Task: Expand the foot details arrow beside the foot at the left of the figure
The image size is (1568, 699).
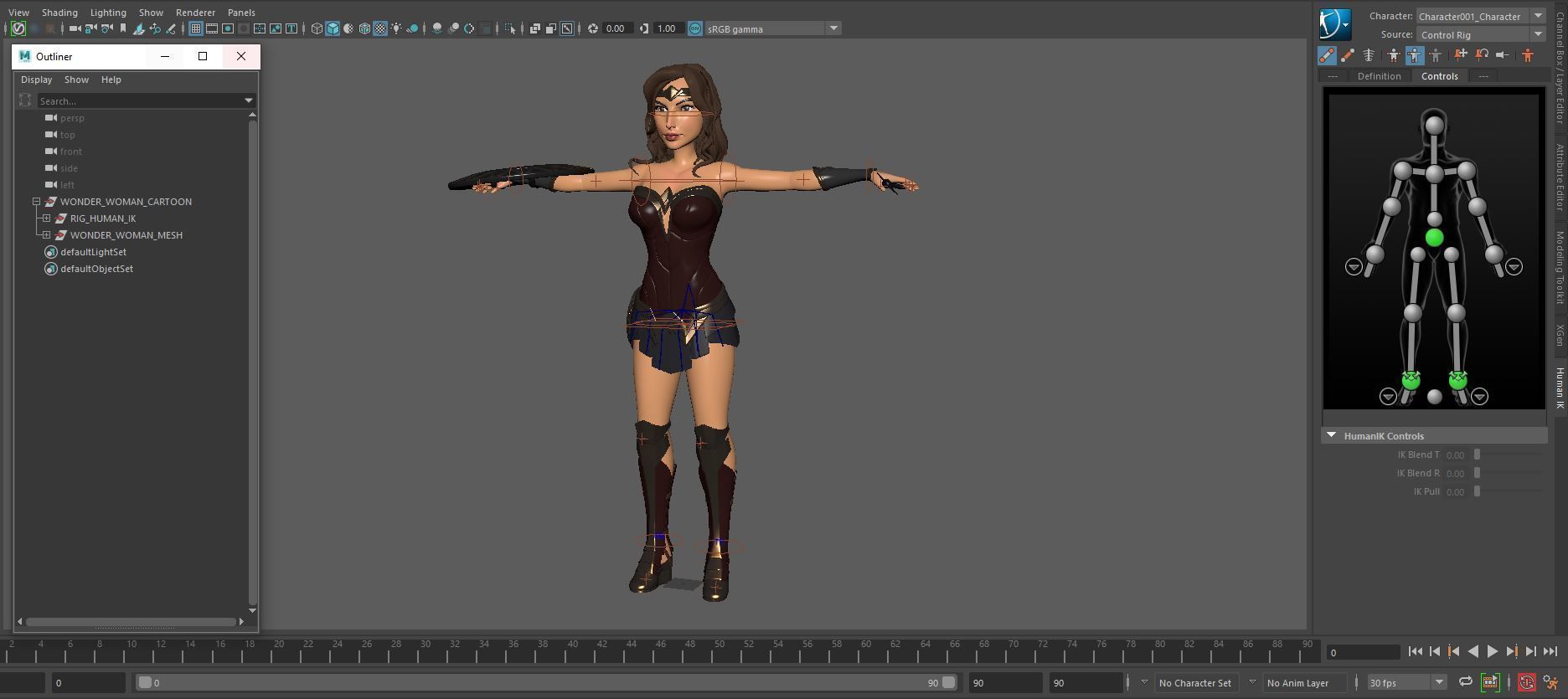Action: (1388, 396)
